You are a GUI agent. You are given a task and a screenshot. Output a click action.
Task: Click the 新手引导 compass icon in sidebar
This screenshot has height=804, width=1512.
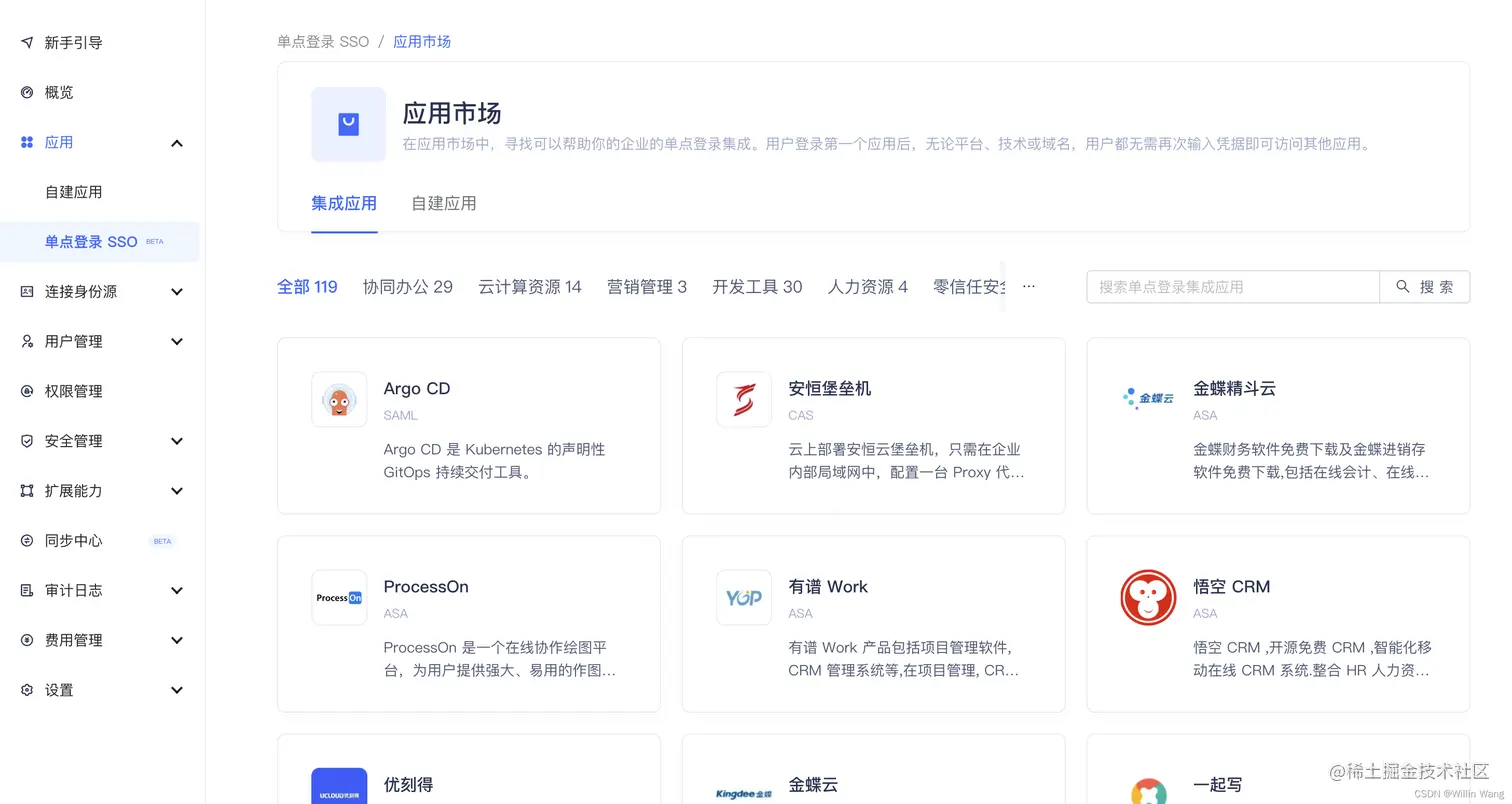(x=27, y=42)
